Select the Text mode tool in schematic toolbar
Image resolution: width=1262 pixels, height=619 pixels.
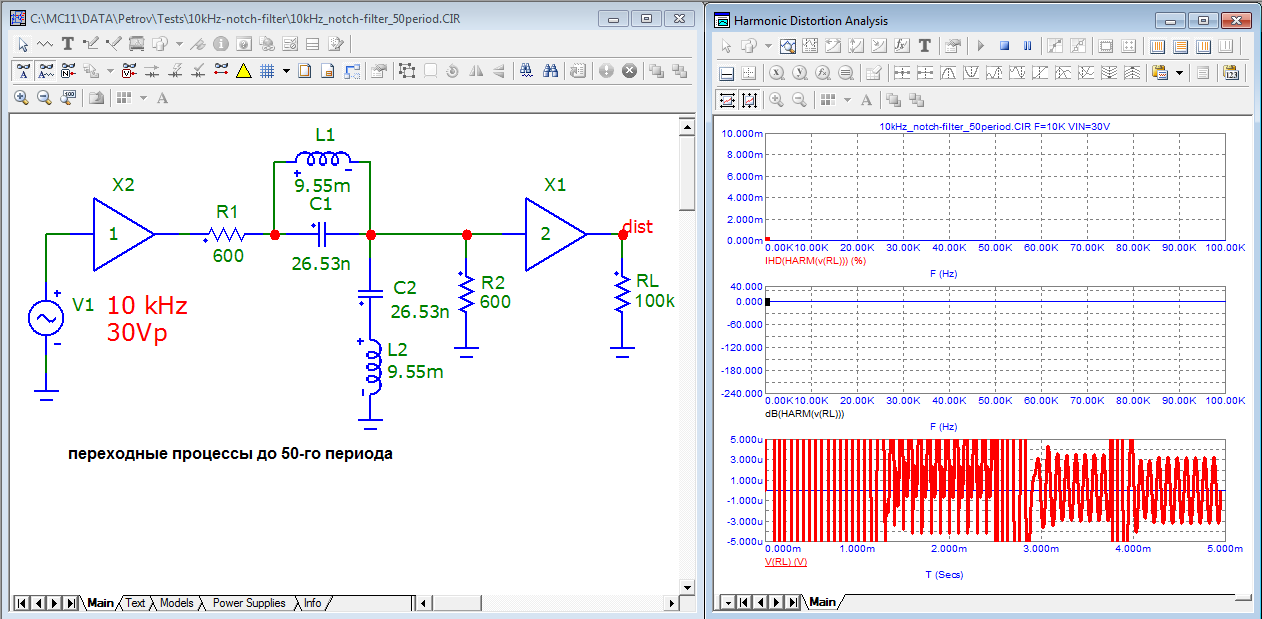pyautogui.click(x=68, y=44)
